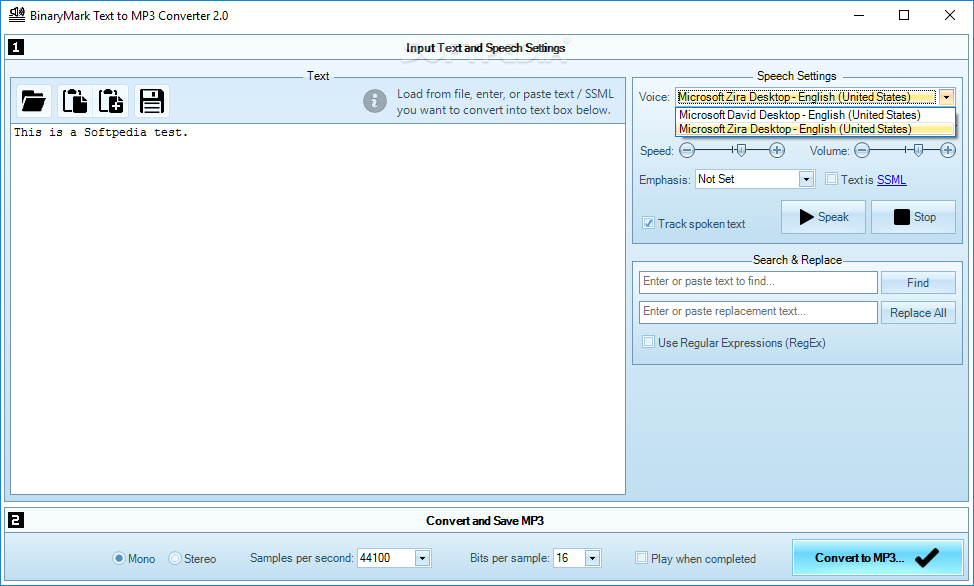Choose Microsoft Zira Desktop voice in list
The width and height of the screenshot is (974, 586).
[x=815, y=129]
